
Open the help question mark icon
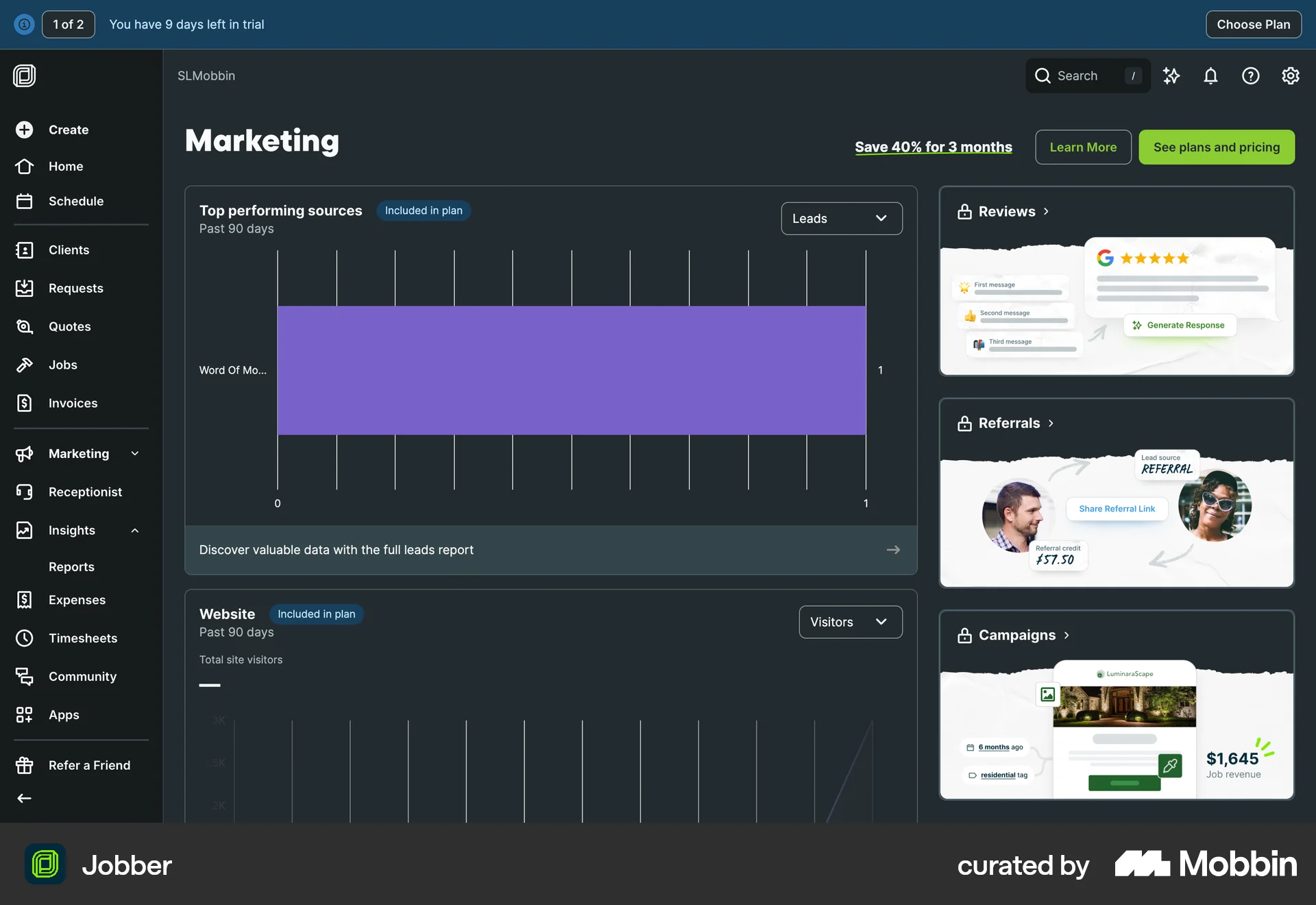pos(1250,76)
